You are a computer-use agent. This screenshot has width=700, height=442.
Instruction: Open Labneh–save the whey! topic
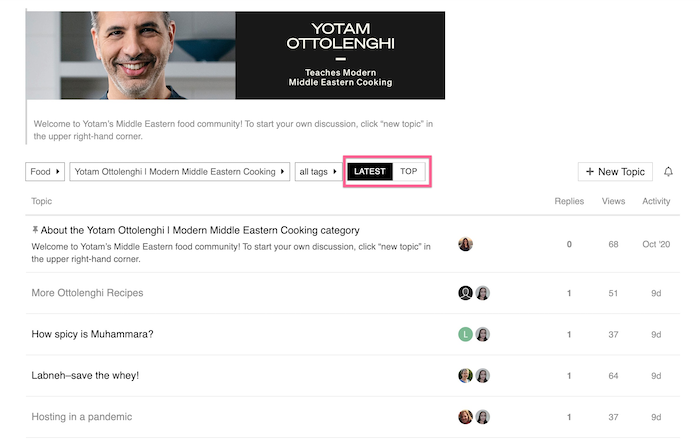[85, 375]
